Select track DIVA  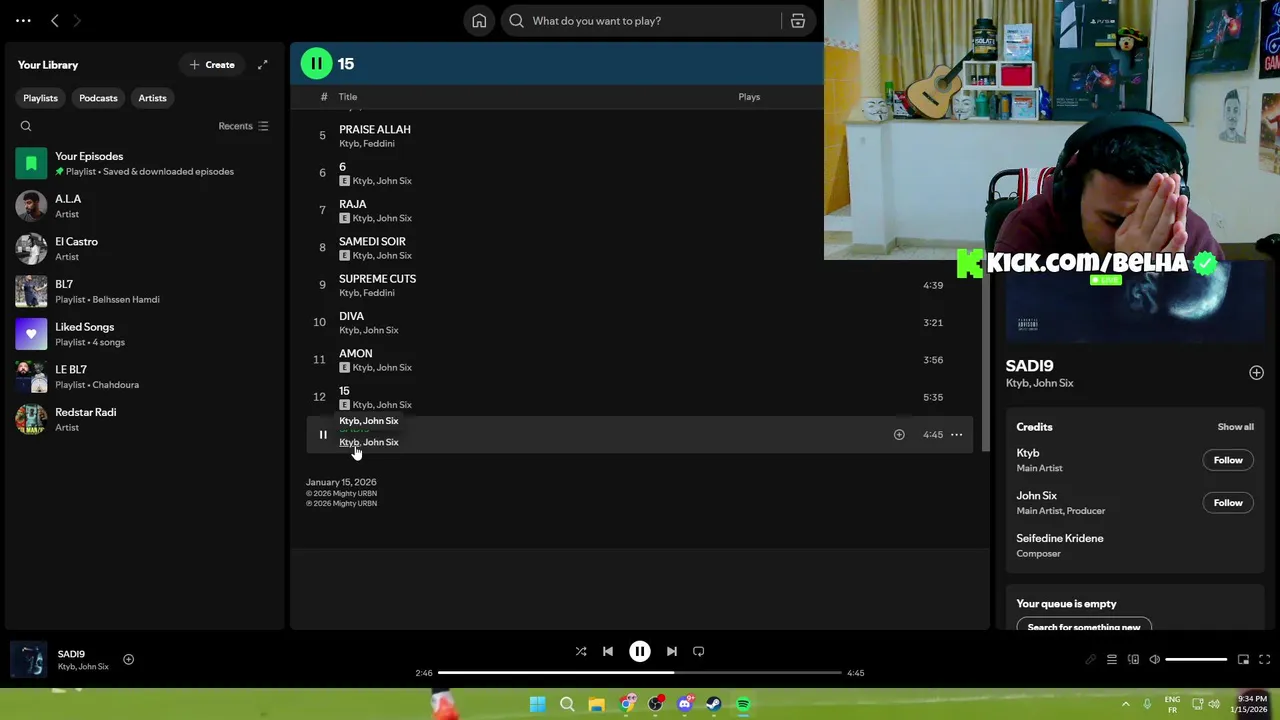[x=351, y=316]
